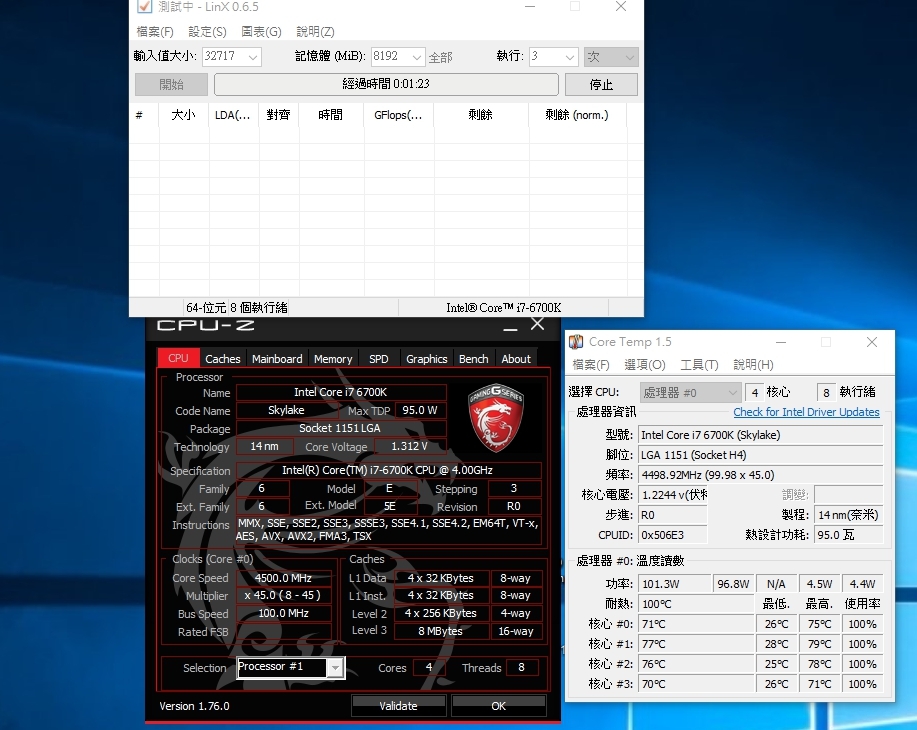This screenshot has height=730, width=917.
Task: Switch to the Mainboard tab in CPU-Z
Action: [277, 359]
